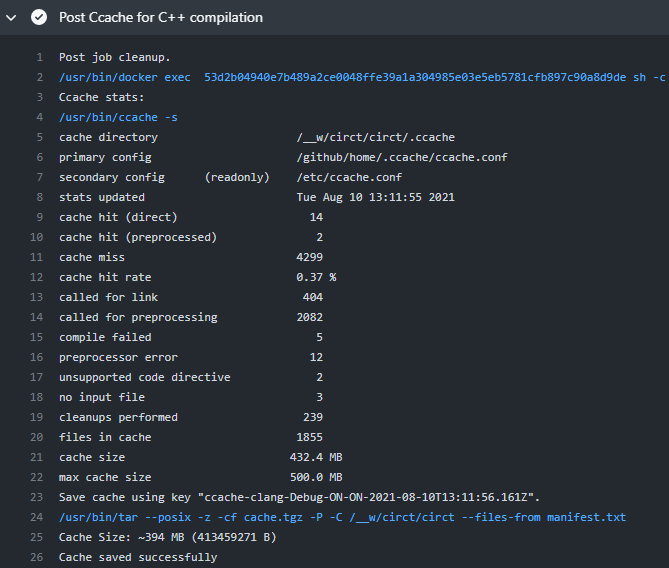Click the stats updated timestamp value
Screen dimensions: 669x568
pos(375,197)
